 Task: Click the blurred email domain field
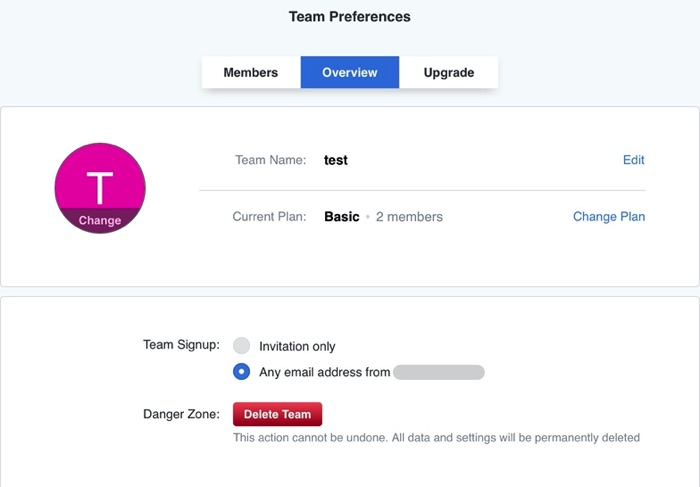pyautogui.click(x=439, y=373)
